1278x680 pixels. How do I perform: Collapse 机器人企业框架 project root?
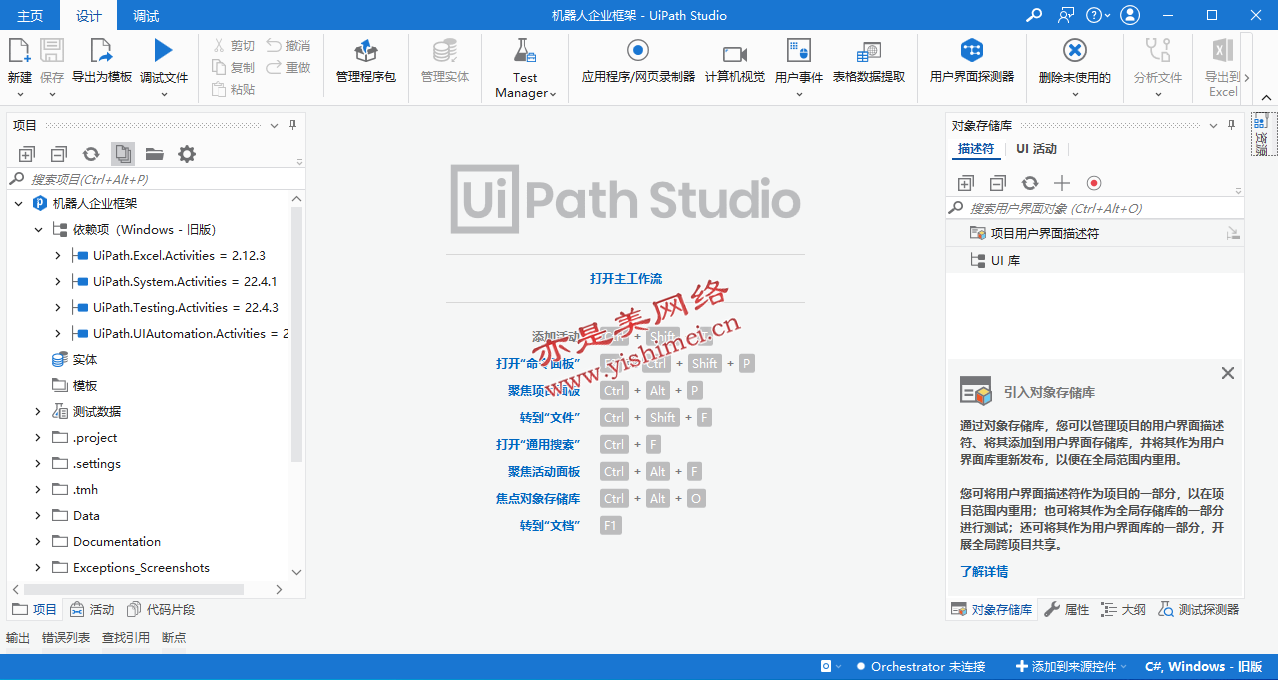click(18, 203)
